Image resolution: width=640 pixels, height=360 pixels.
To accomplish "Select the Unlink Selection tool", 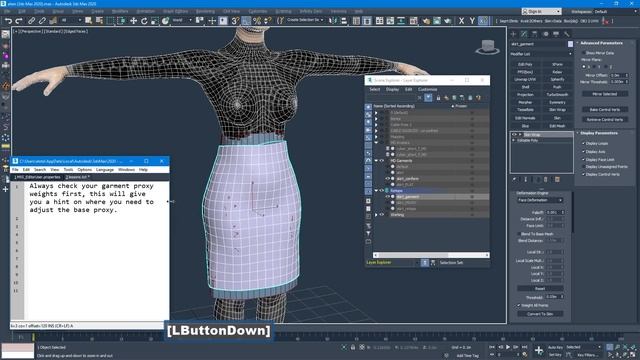I will coord(42,21).
